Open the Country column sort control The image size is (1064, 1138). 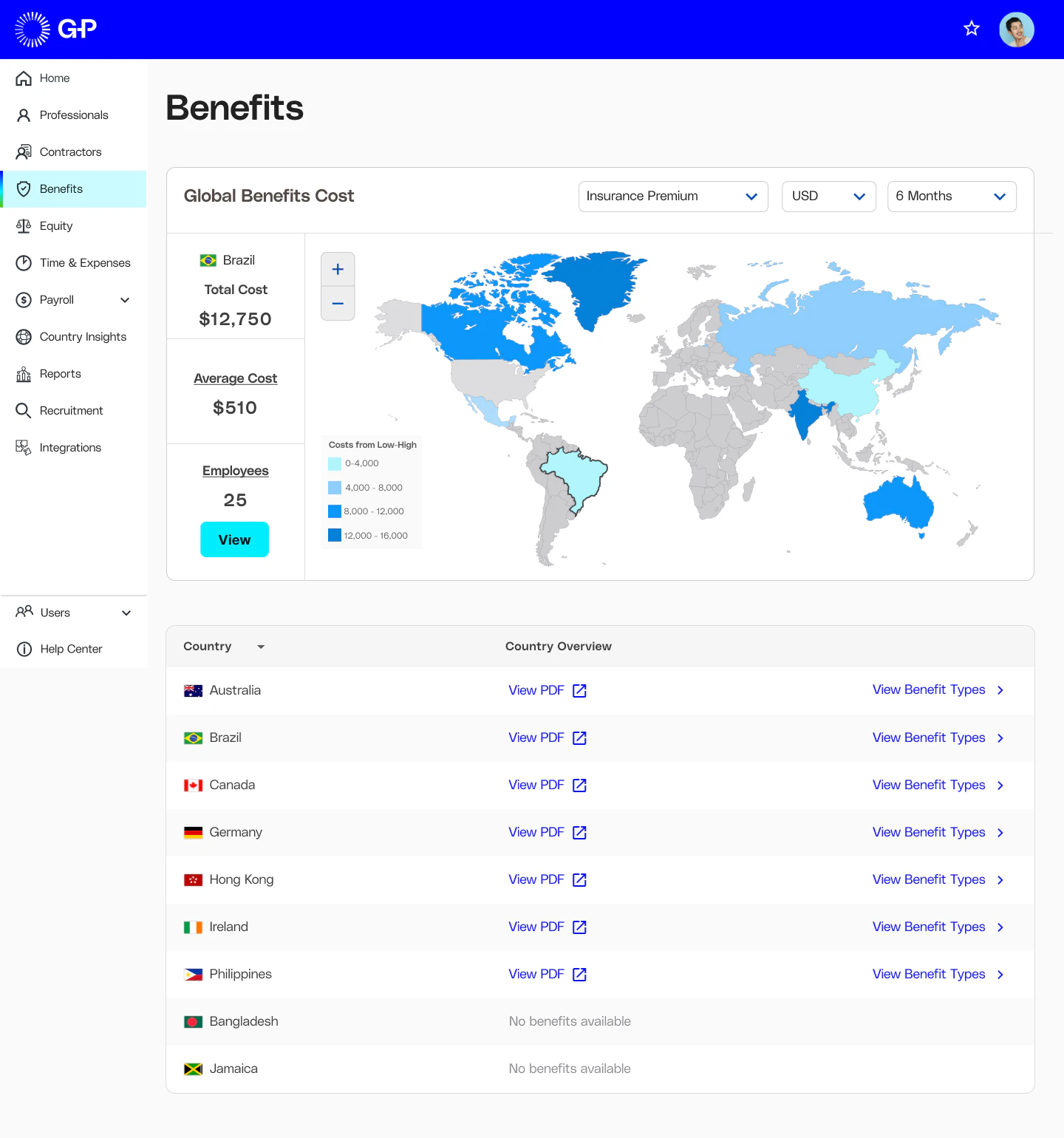click(260, 646)
